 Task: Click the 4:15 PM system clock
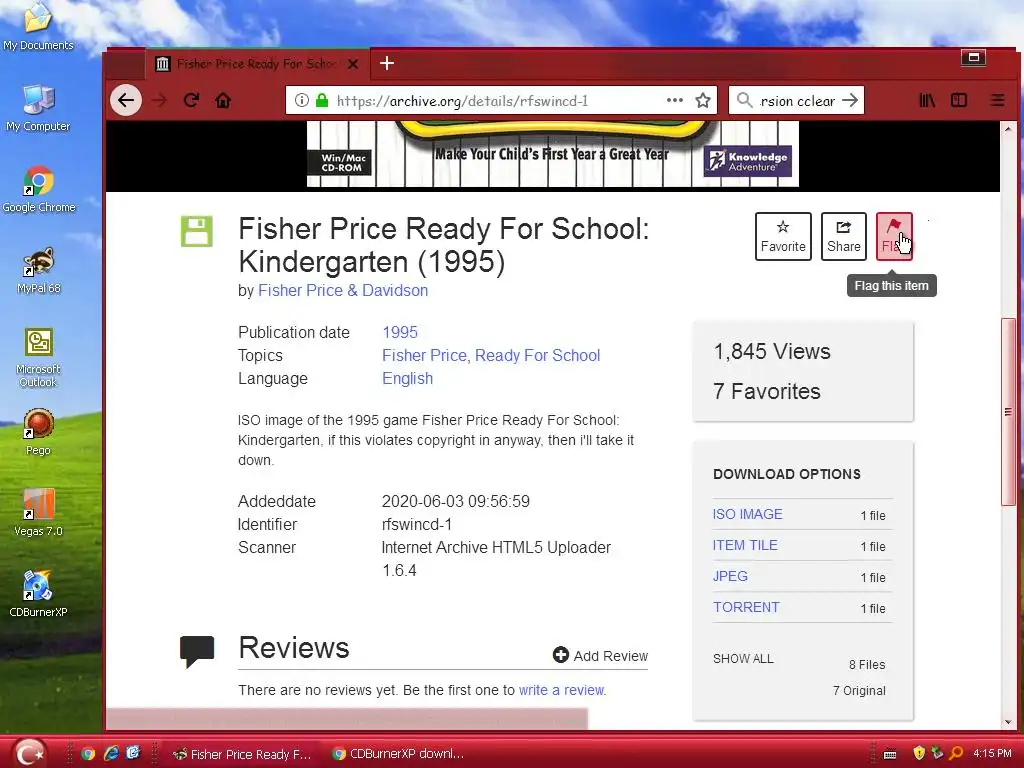point(992,754)
